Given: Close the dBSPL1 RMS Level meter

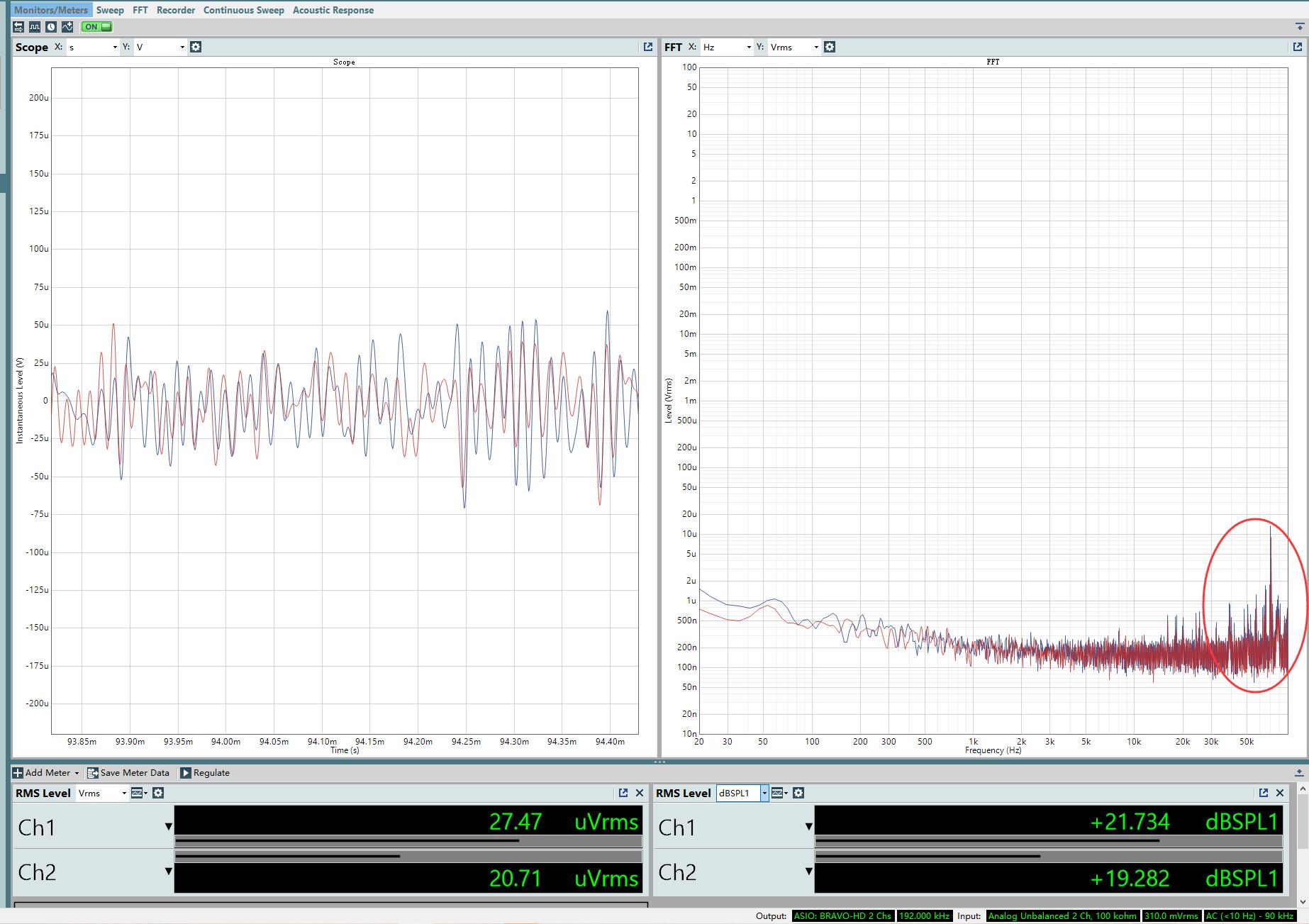Looking at the screenshot, I should (1280, 793).
